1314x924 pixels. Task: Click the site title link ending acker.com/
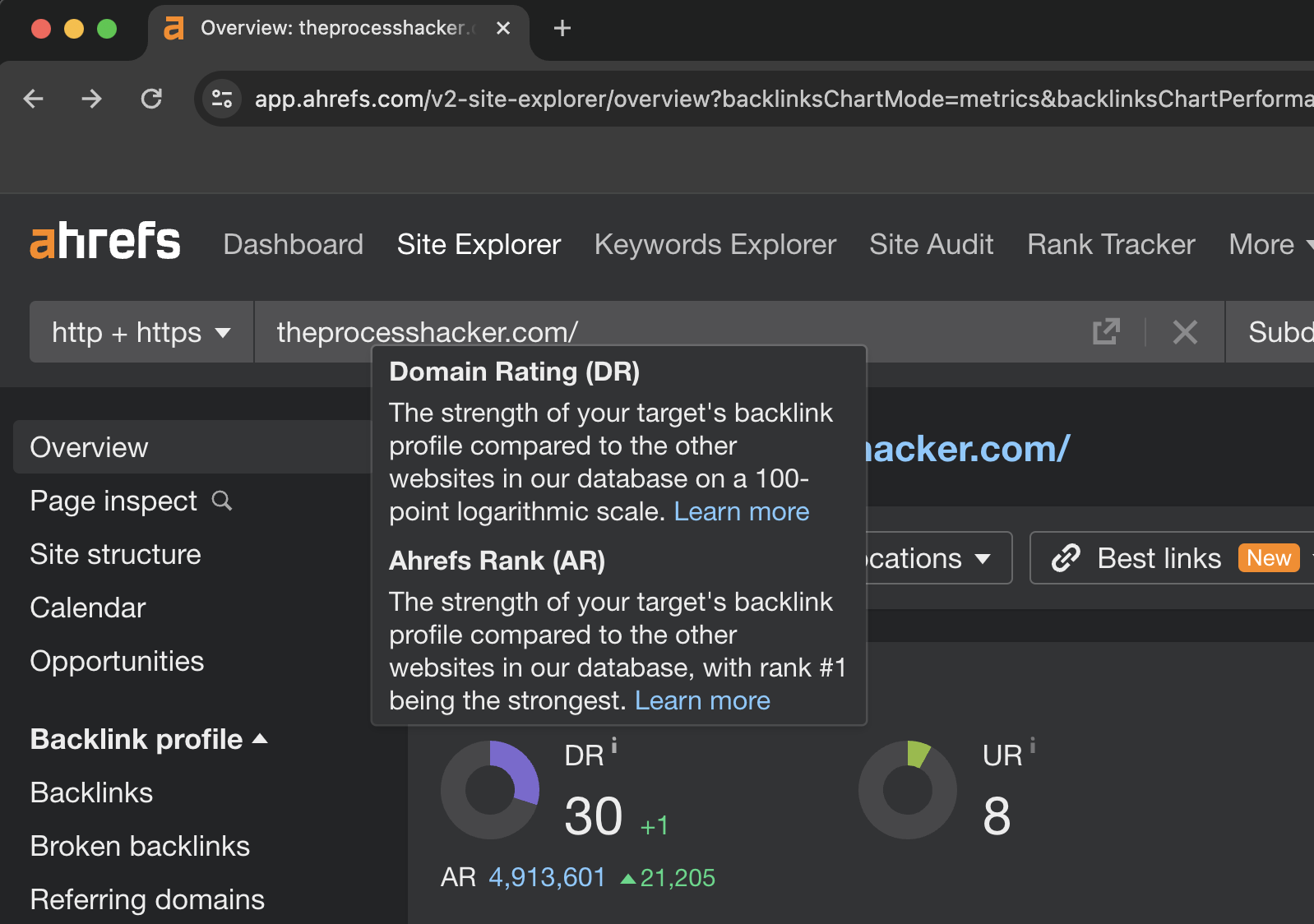pos(967,449)
